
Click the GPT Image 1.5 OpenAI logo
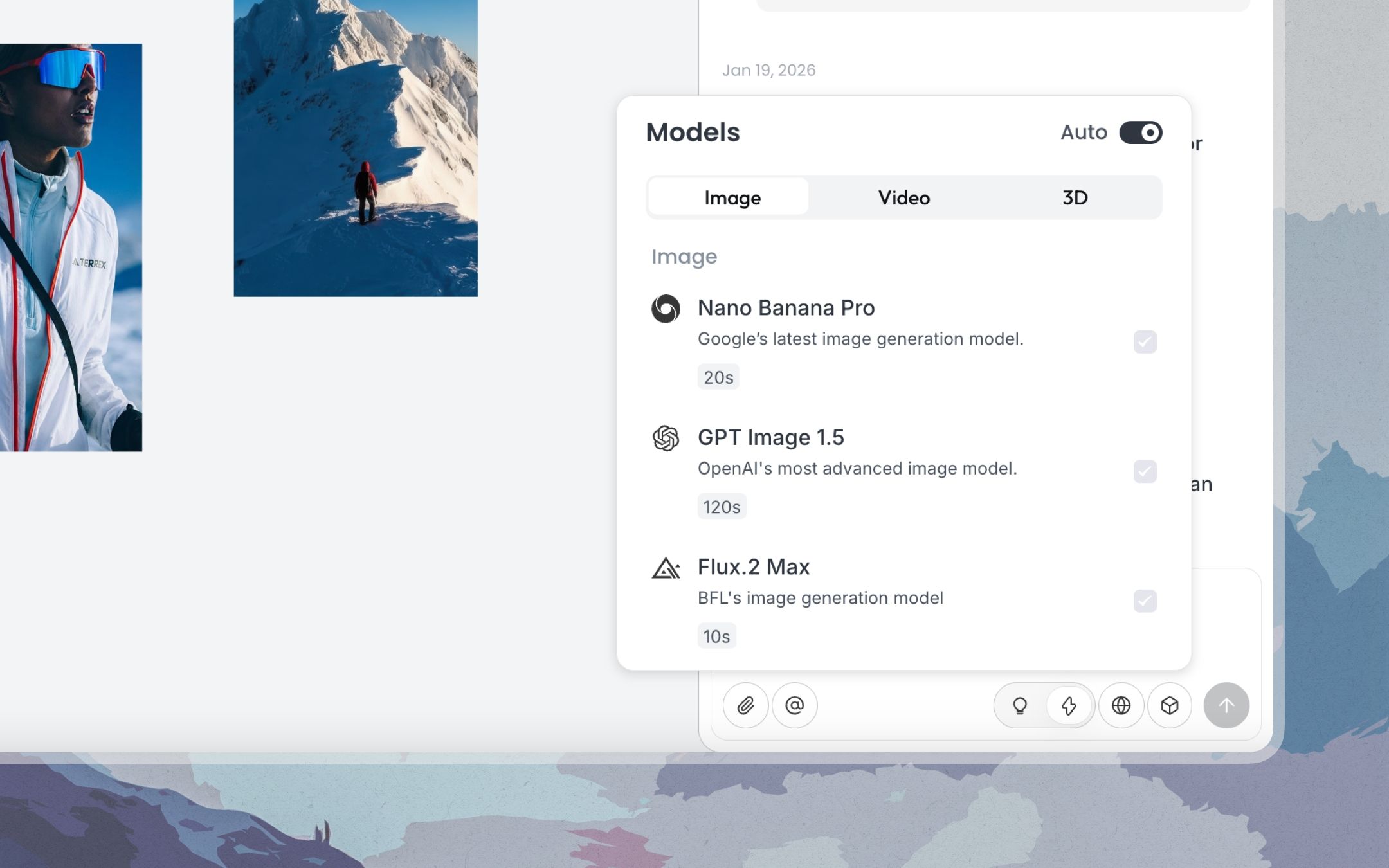click(666, 439)
